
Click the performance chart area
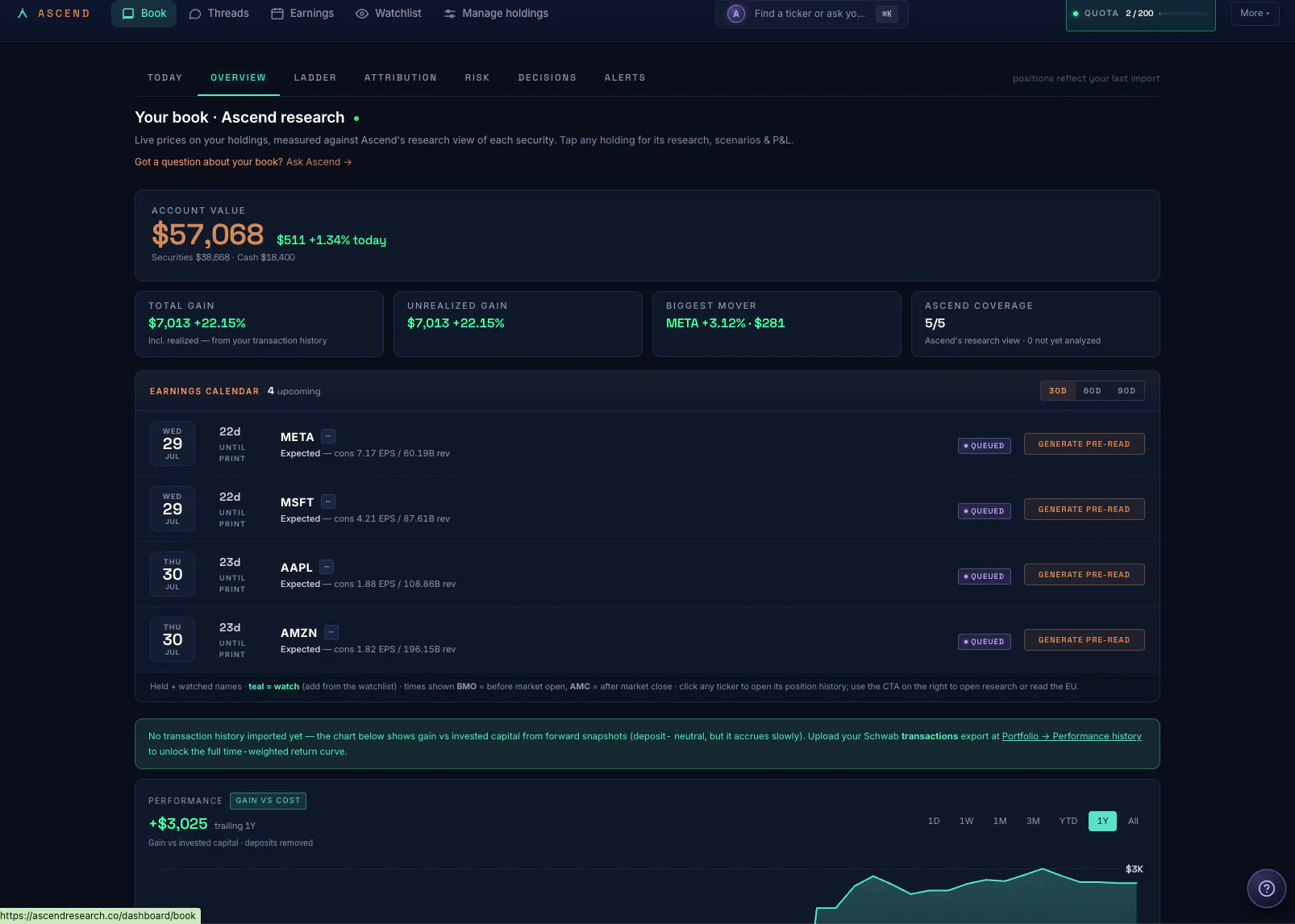[x=647, y=892]
